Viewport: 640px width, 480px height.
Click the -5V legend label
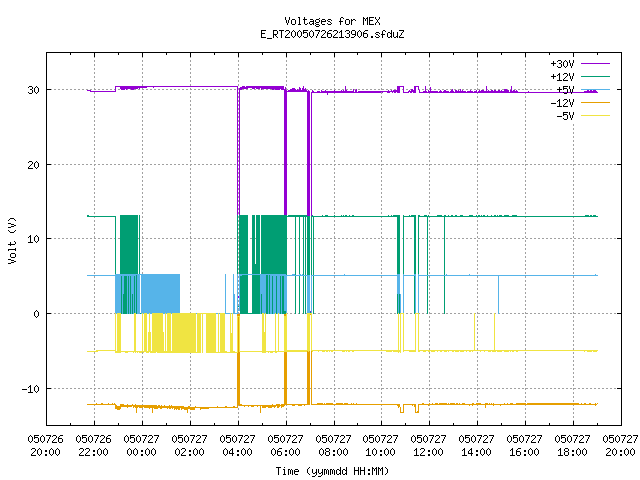coord(565,116)
